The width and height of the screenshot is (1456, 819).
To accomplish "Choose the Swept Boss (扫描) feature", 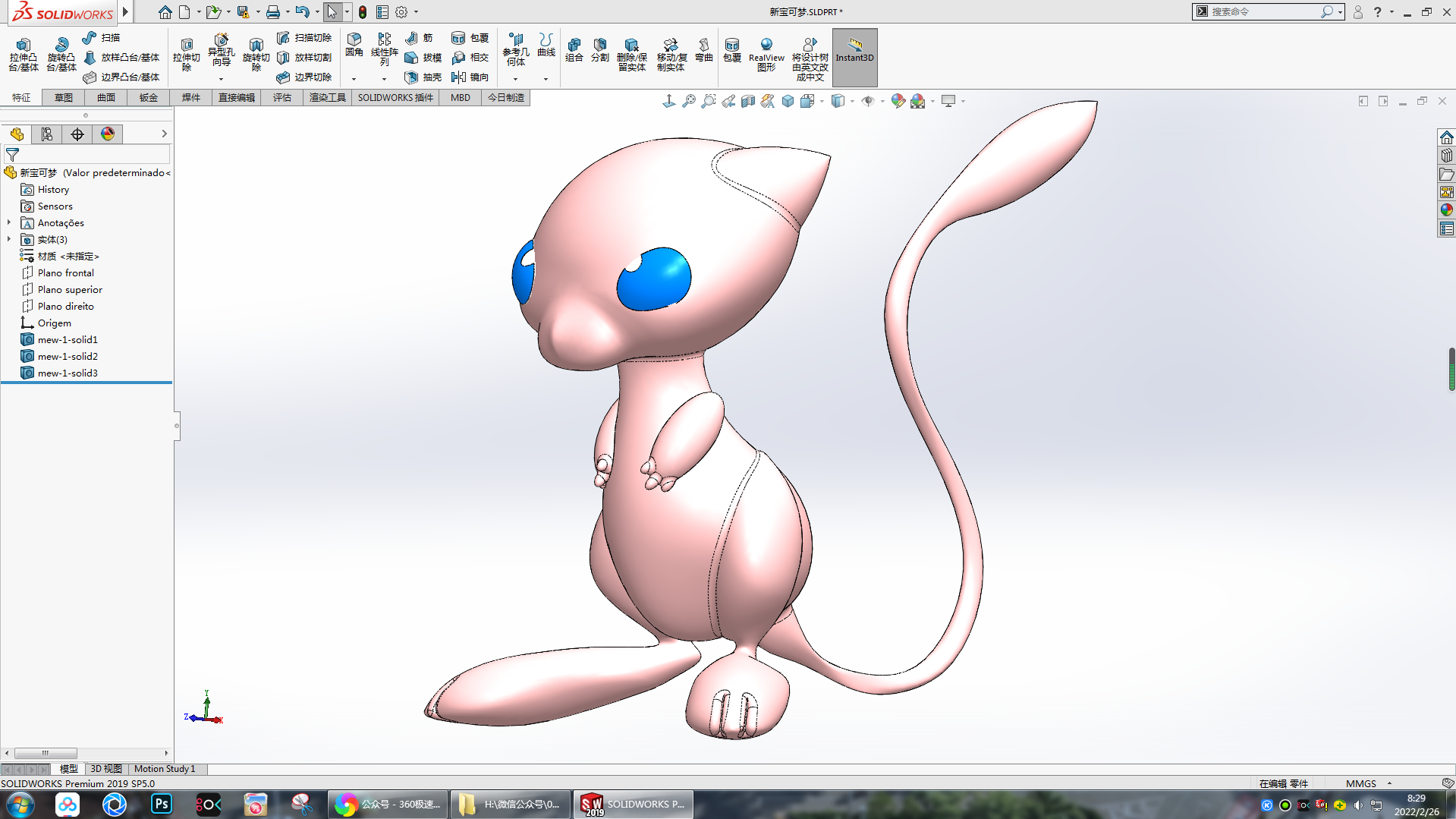I will point(102,37).
